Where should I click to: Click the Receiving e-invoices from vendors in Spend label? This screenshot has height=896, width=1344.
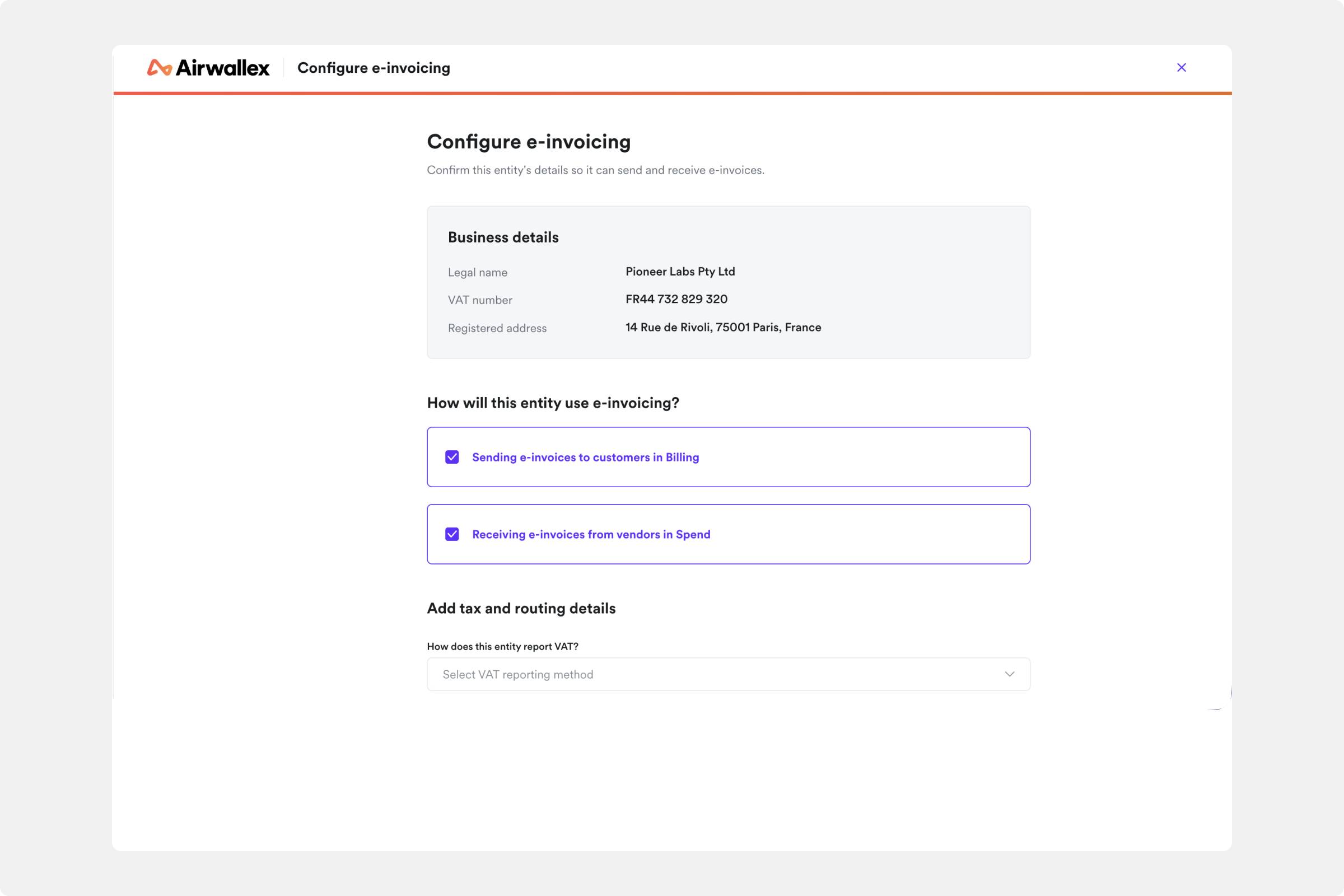click(x=591, y=534)
